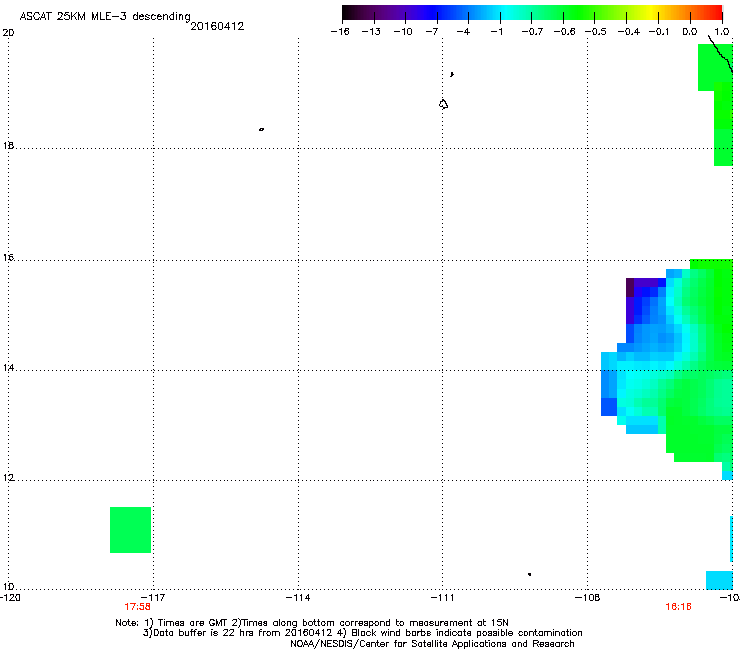Click the latitude axis label 18
The width and height of the screenshot is (740, 650).
tap(8, 145)
